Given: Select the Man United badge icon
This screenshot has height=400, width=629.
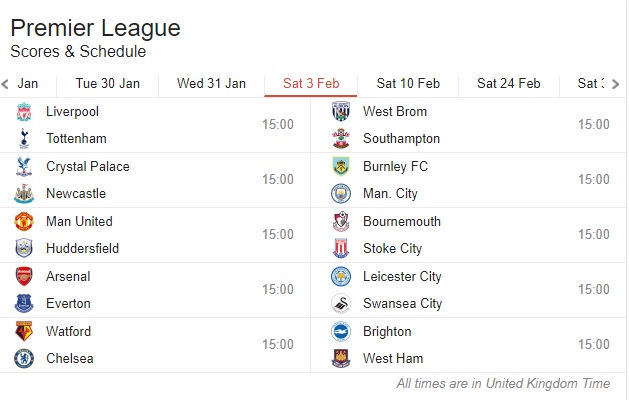Looking at the screenshot, I should (24, 221).
